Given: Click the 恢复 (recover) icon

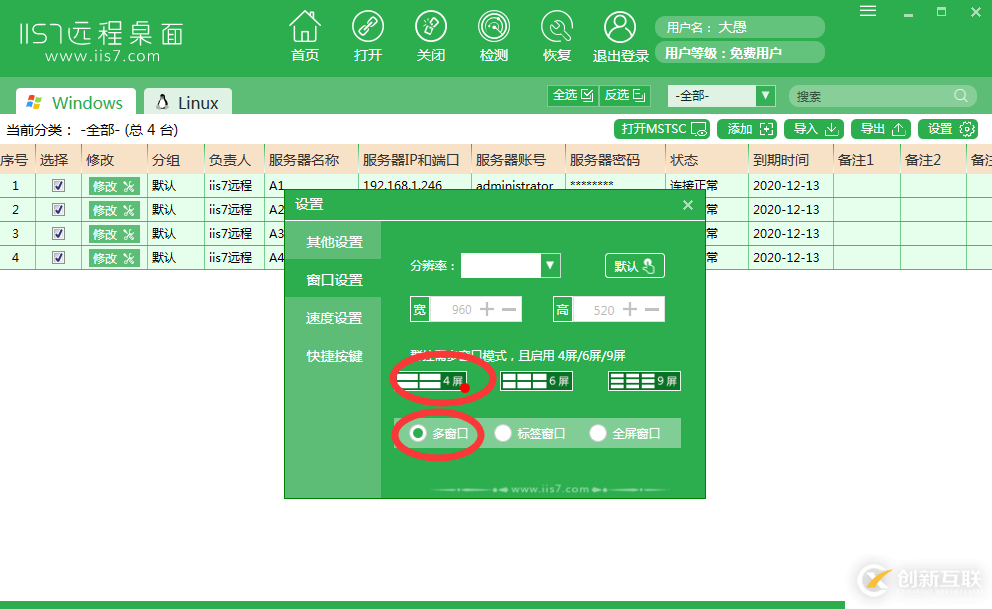Looking at the screenshot, I should pyautogui.click(x=557, y=33).
